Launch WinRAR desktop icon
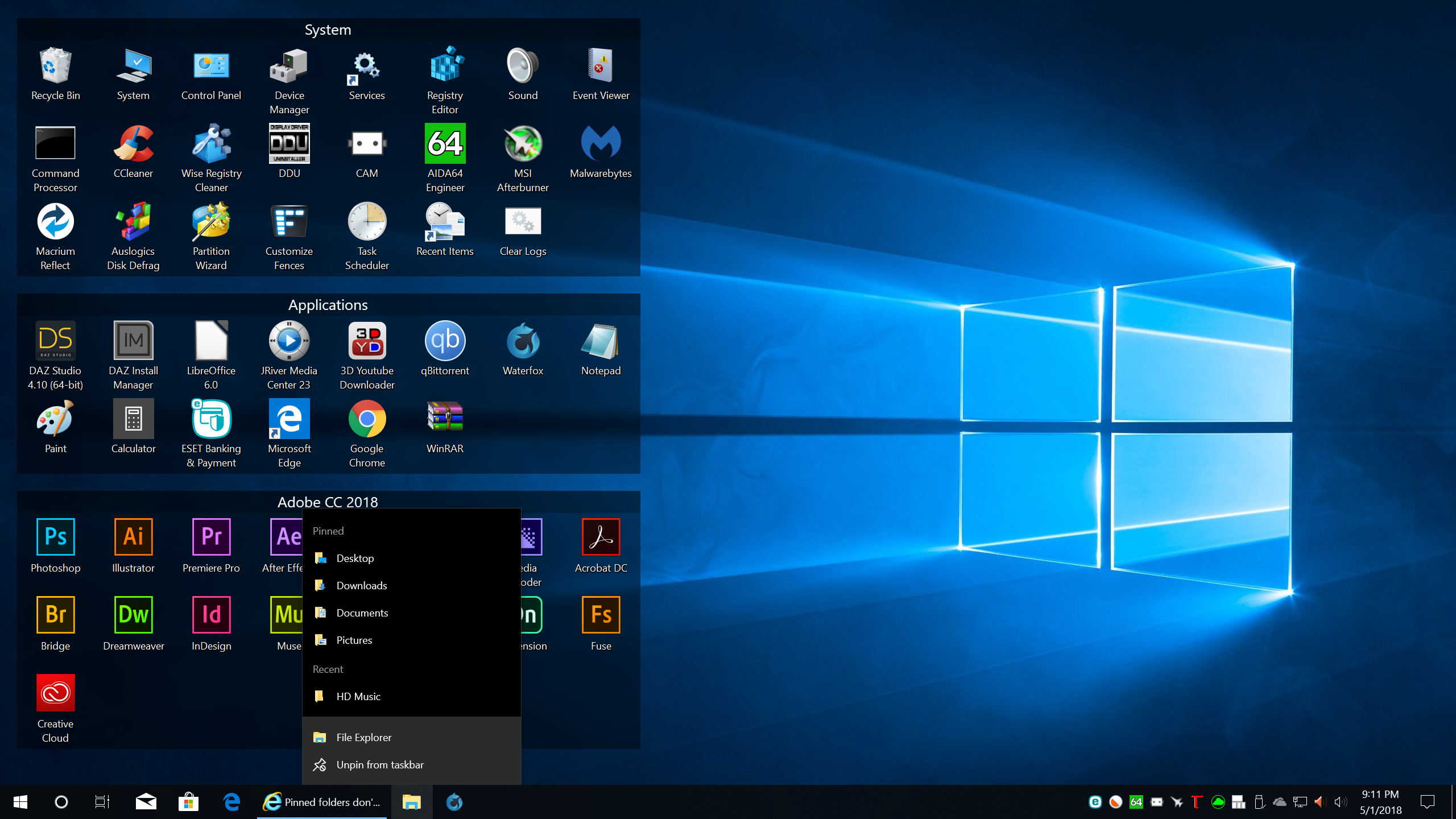1456x819 pixels. pos(445,427)
